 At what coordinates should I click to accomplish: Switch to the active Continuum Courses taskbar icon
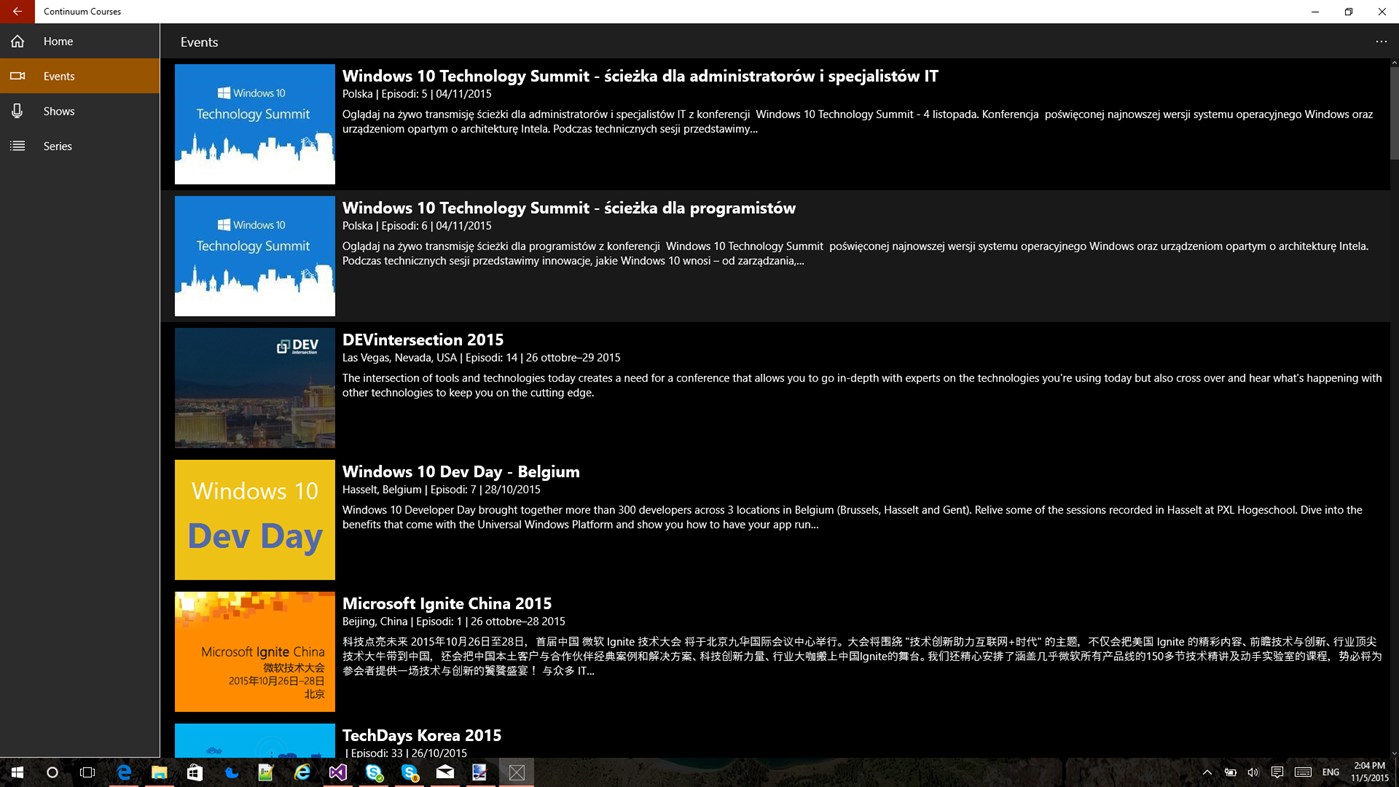click(517, 772)
